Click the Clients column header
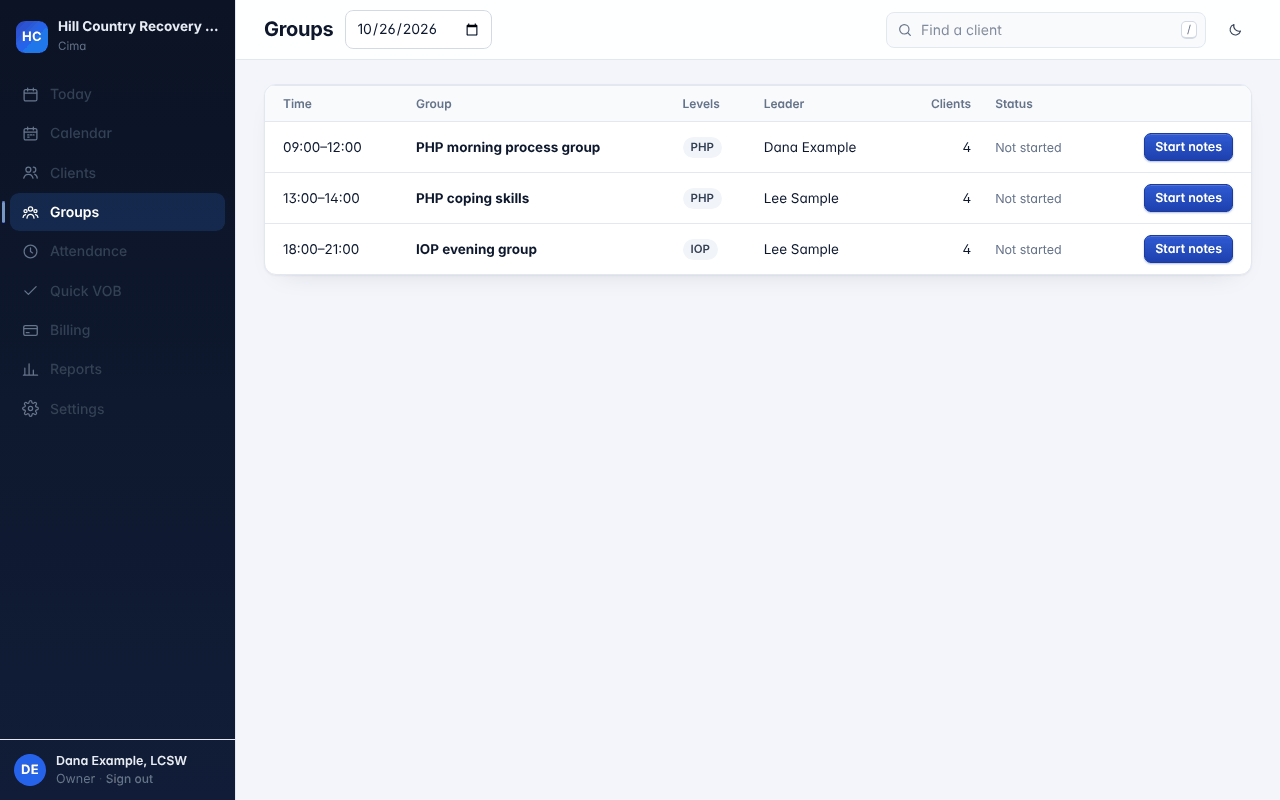Viewport: 1280px width, 800px height. 951,104
